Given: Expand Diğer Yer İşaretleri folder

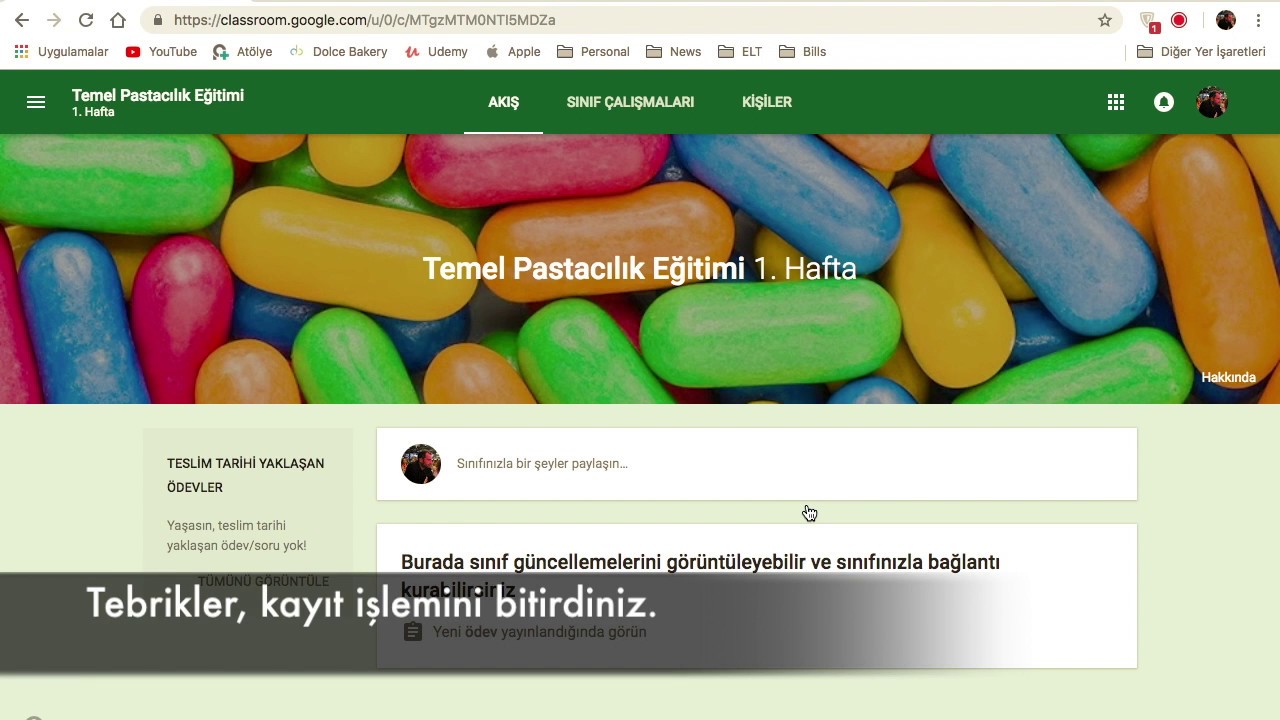Looking at the screenshot, I should [1201, 52].
